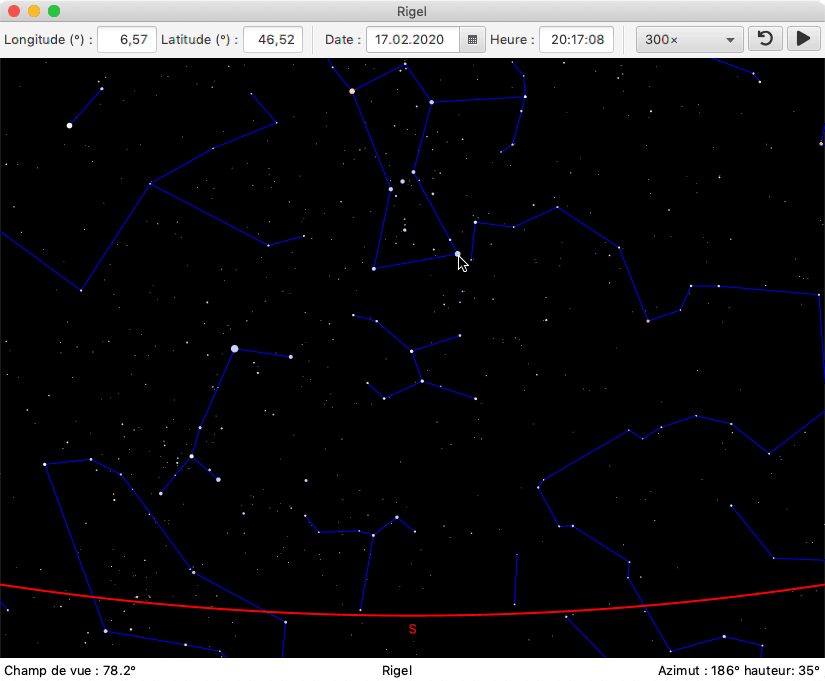Click the Azimut hauteur status text
This screenshot has width=825, height=681.
[x=739, y=670]
